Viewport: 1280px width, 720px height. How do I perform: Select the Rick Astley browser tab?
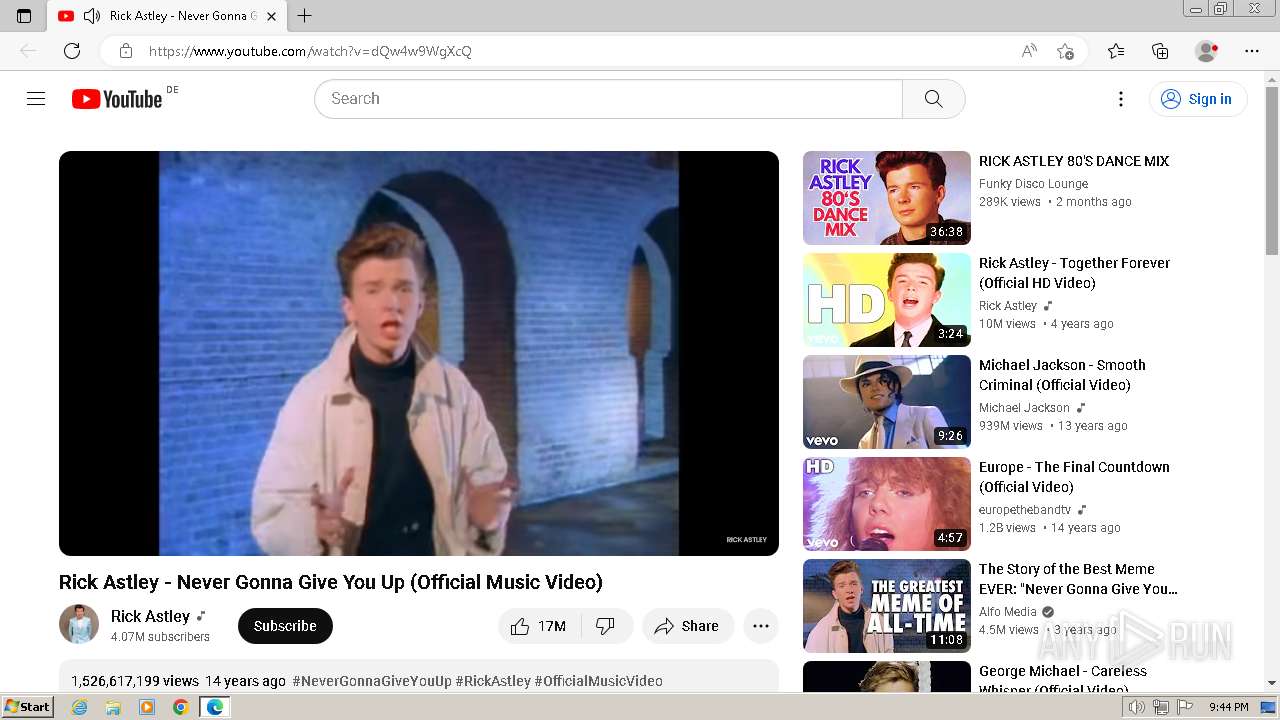pos(168,16)
